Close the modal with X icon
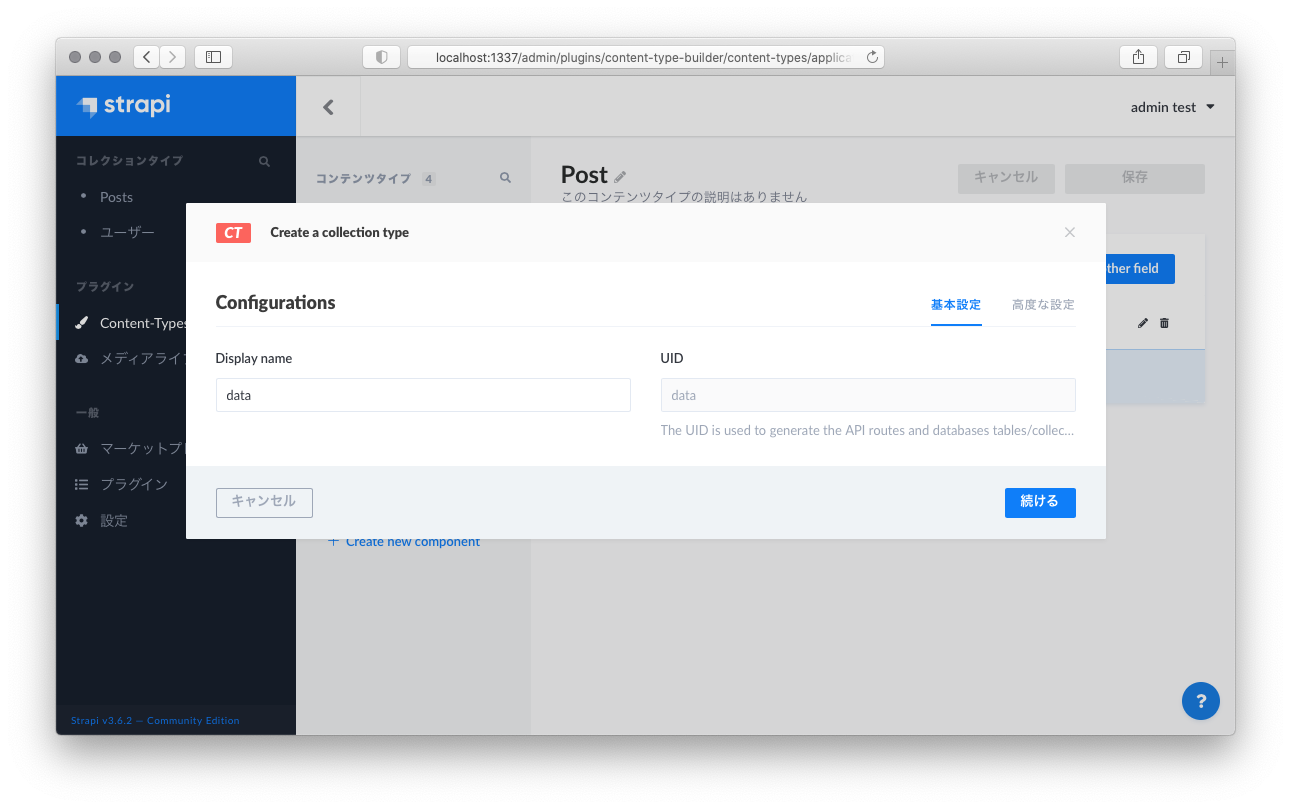 click(x=1070, y=232)
